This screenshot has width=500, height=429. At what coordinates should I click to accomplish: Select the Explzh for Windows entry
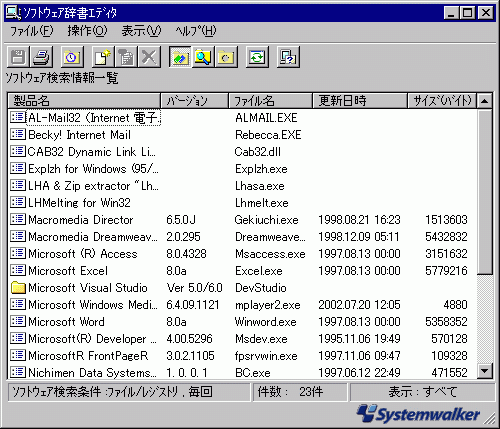(93, 169)
